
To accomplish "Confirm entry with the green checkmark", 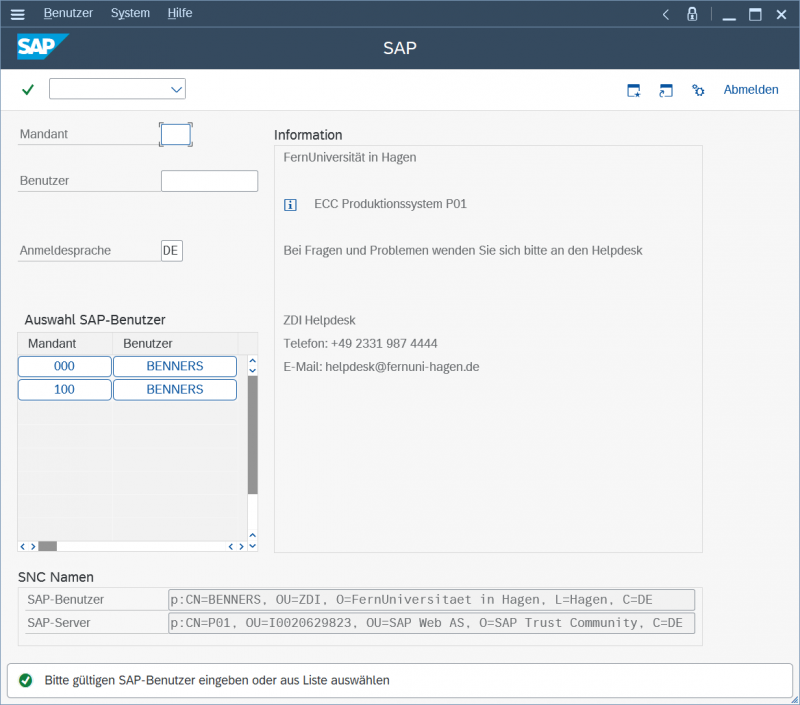I will [28, 90].
